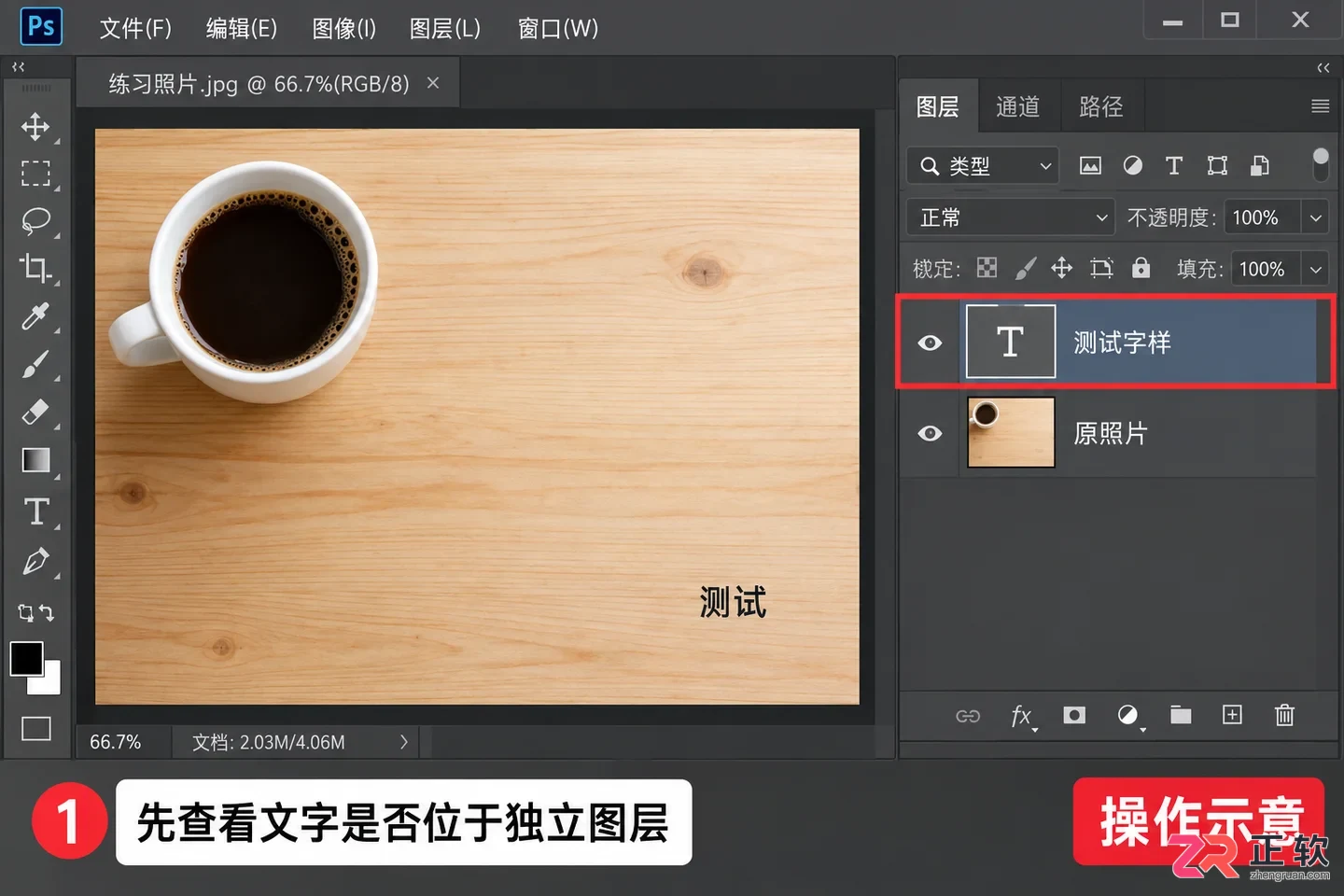Switch to the 路径 tab

(x=1101, y=106)
